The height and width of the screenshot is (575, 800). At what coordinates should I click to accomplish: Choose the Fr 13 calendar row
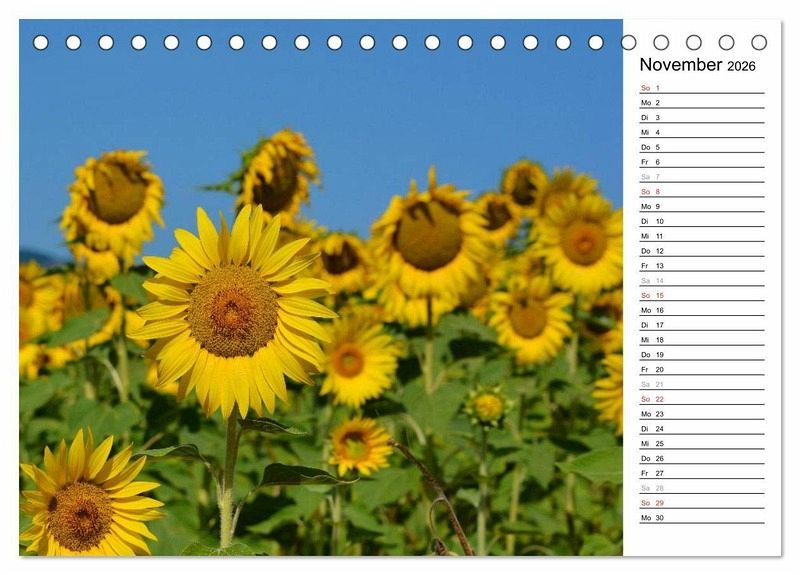click(x=700, y=266)
